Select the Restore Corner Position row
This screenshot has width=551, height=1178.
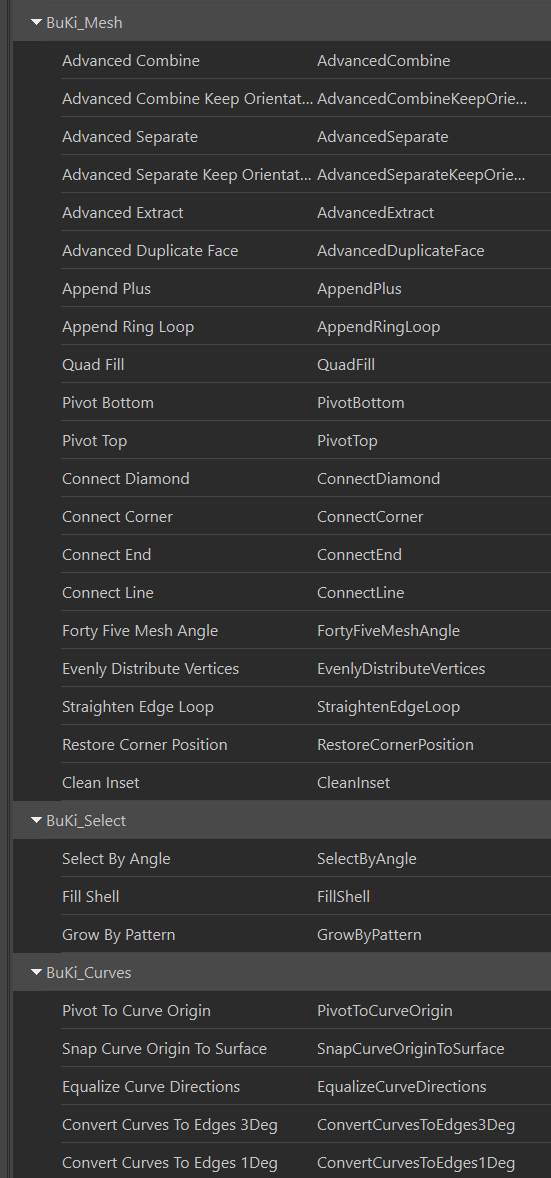coord(144,745)
